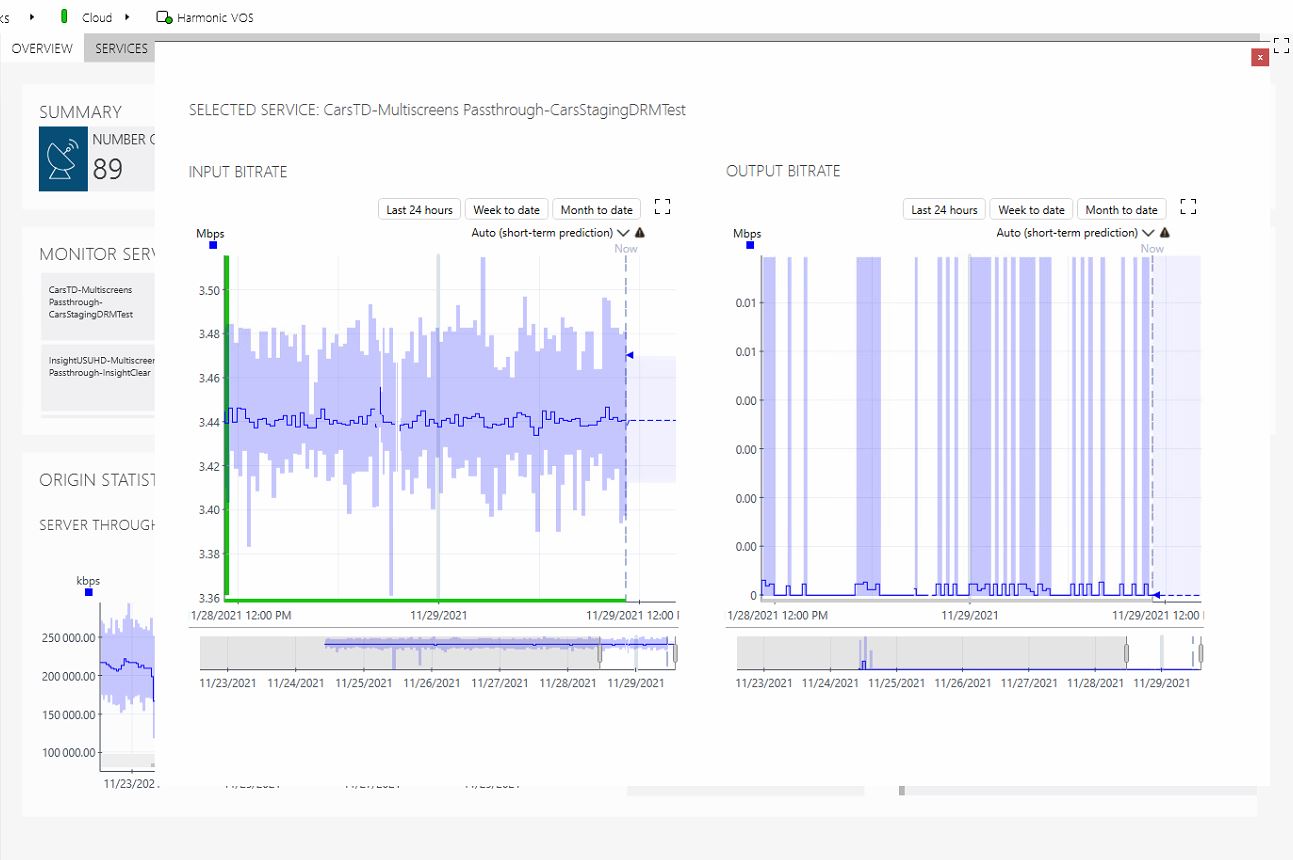Click blue Mbps legend square on input chart
The image size is (1293, 860).
point(213,245)
